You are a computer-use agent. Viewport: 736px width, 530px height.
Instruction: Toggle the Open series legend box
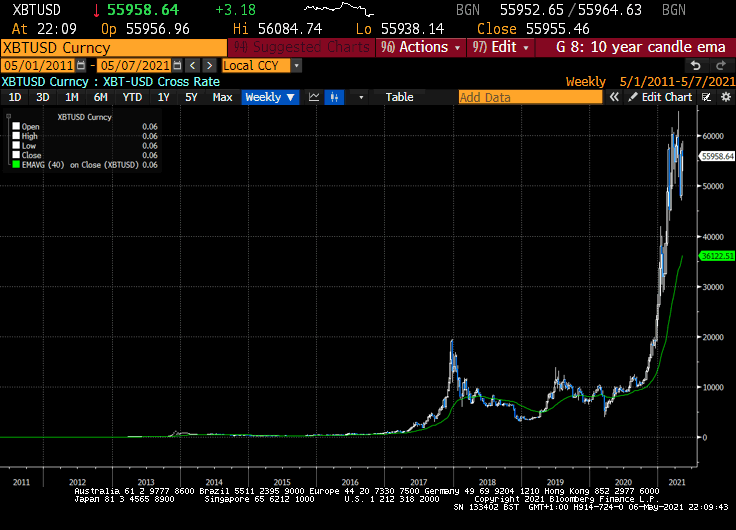pyautogui.click(x=15, y=127)
